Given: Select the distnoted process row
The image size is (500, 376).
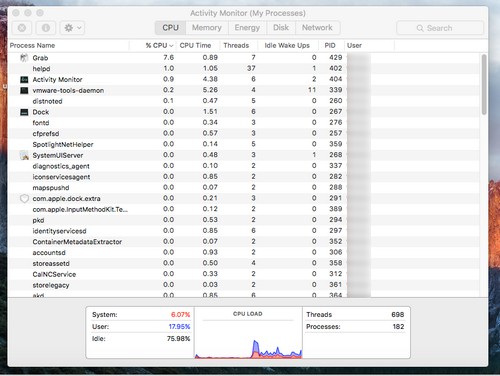Looking at the screenshot, I should 244,101.
